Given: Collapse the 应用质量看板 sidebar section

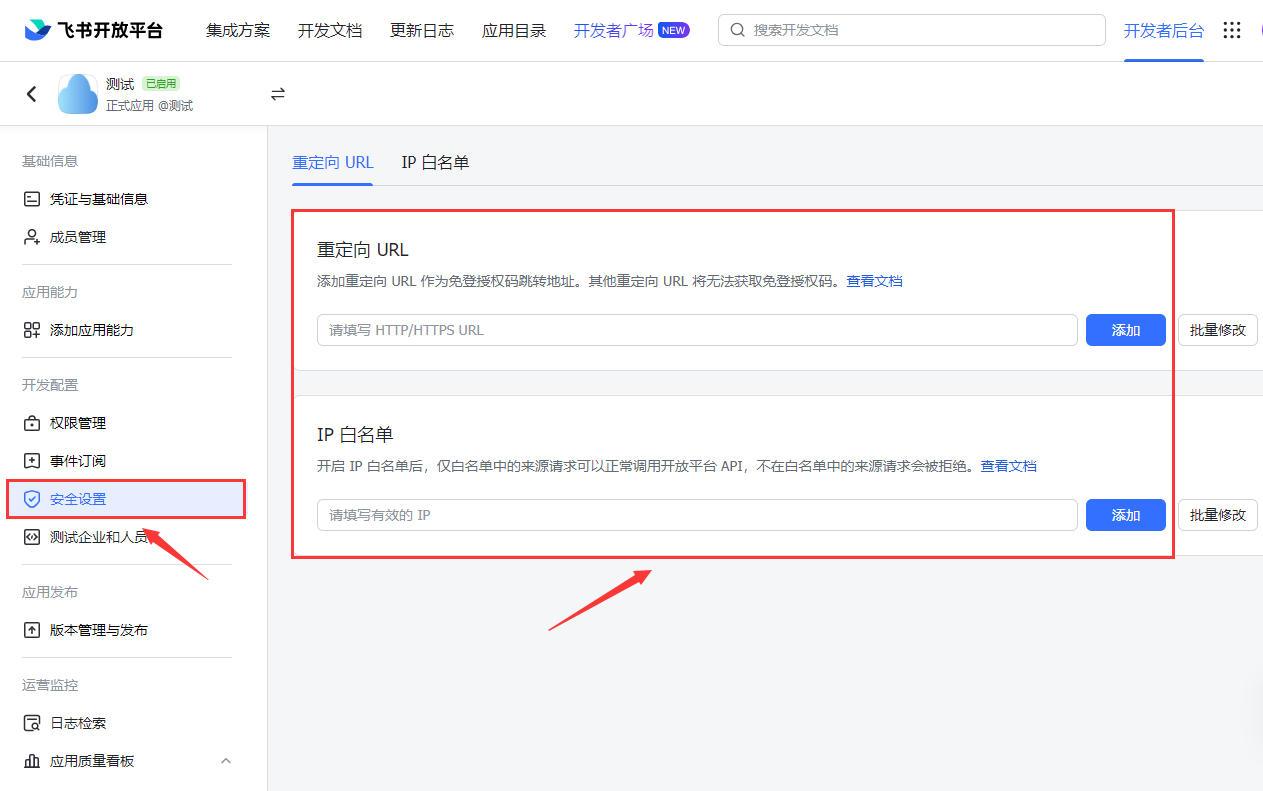Looking at the screenshot, I should [226, 761].
